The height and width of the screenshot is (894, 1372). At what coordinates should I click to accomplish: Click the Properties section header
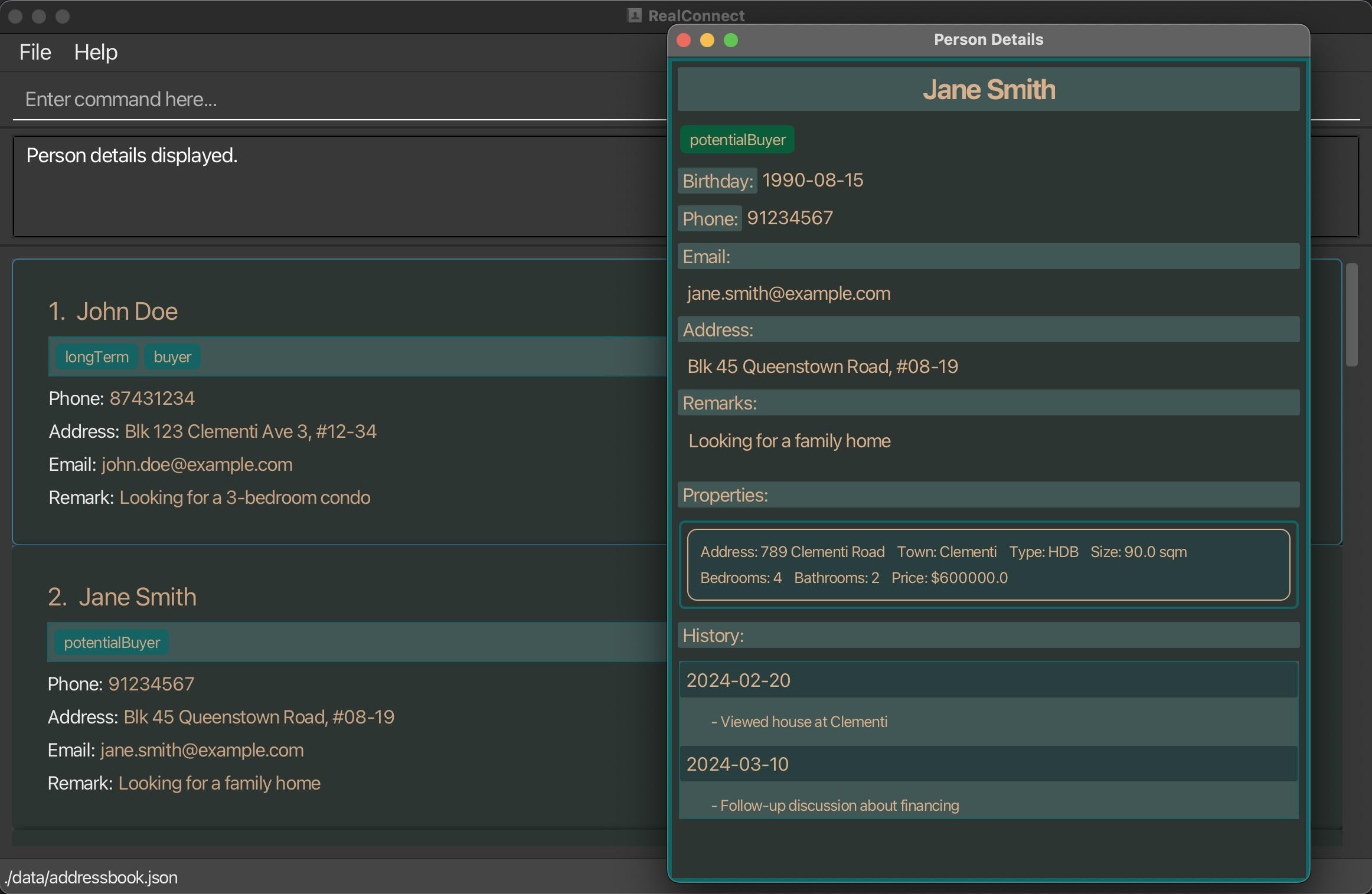[989, 495]
